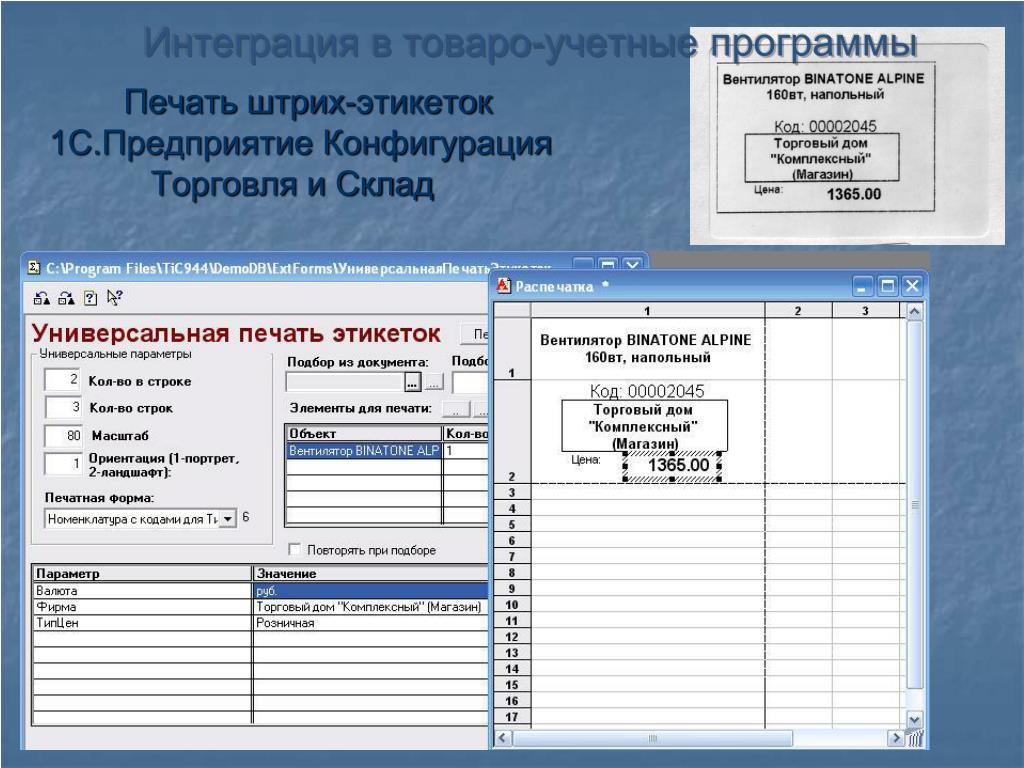Image resolution: width=1024 pixels, height=768 pixels.
Task: Click the horizontal scrollbar right arrow in Распечатка
Action: tap(895, 738)
